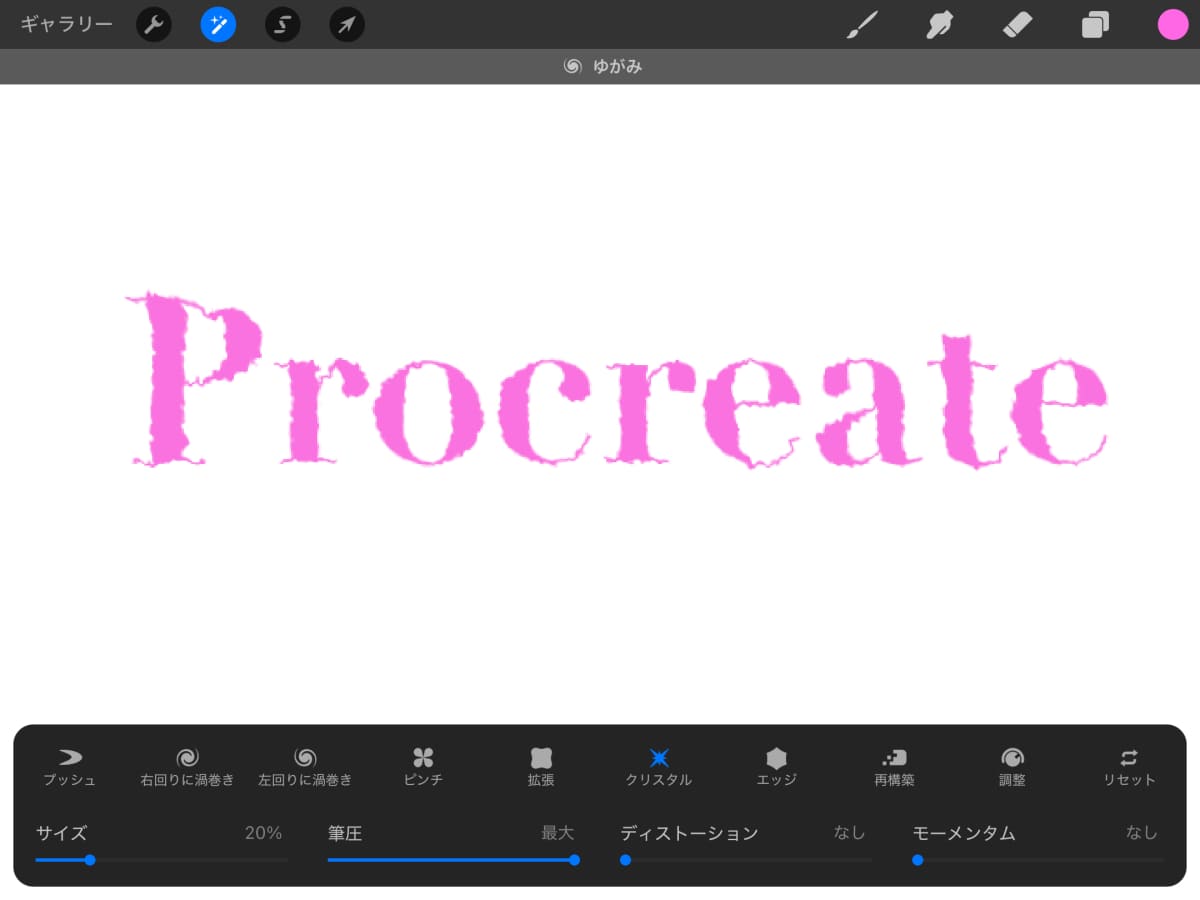Choose 右回りに渦巻き twirl mode
Image resolution: width=1200 pixels, height=900 pixels.
(187, 767)
